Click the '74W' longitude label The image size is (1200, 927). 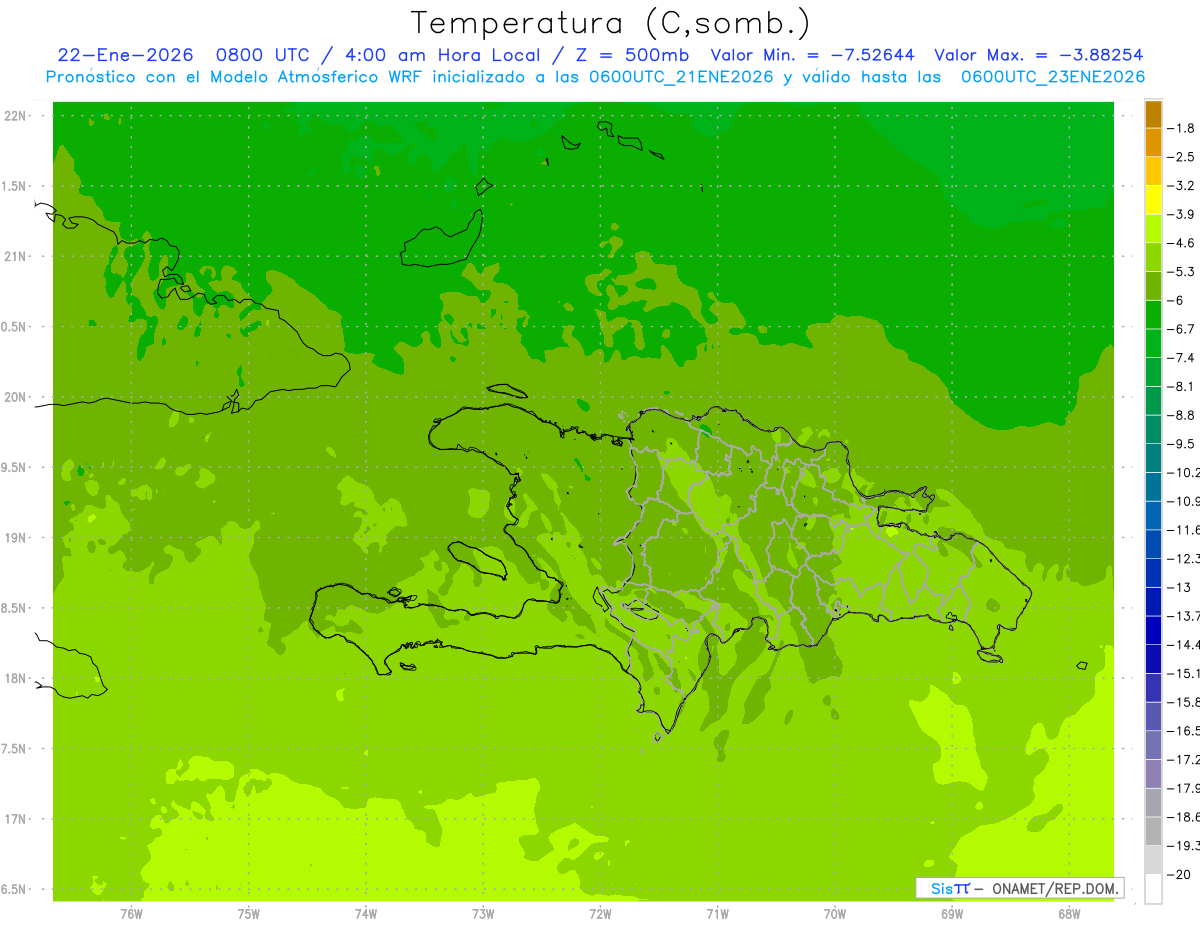[x=365, y=914]
